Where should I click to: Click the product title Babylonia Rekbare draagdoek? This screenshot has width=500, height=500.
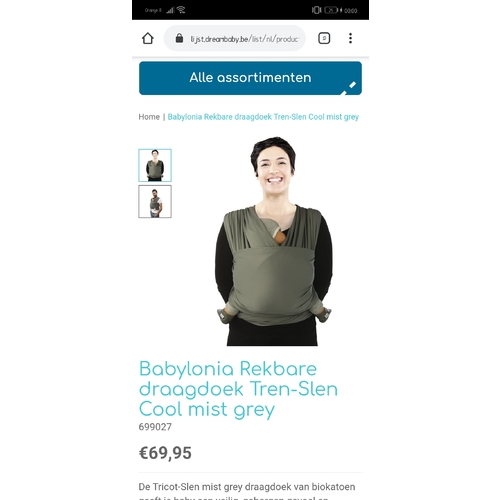click(238, 389)
